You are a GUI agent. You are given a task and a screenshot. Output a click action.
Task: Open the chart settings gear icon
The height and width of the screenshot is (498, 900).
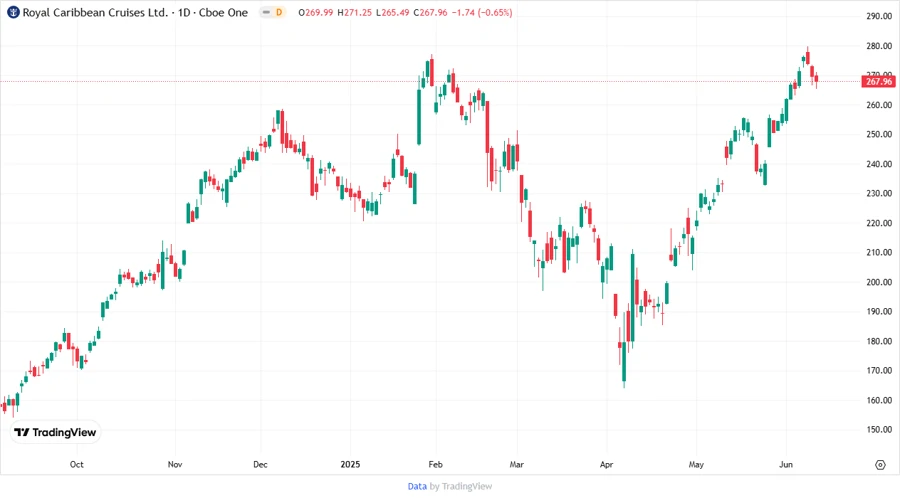click(880, 465)
